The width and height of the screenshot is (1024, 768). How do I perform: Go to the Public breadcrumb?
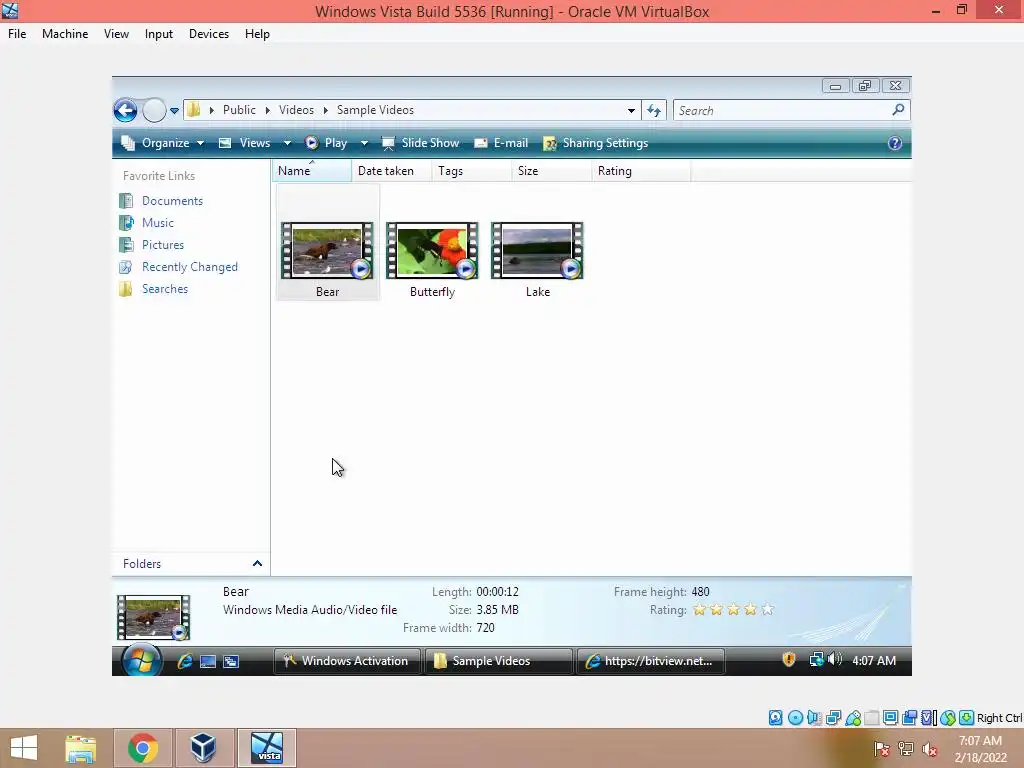(239, 110)
